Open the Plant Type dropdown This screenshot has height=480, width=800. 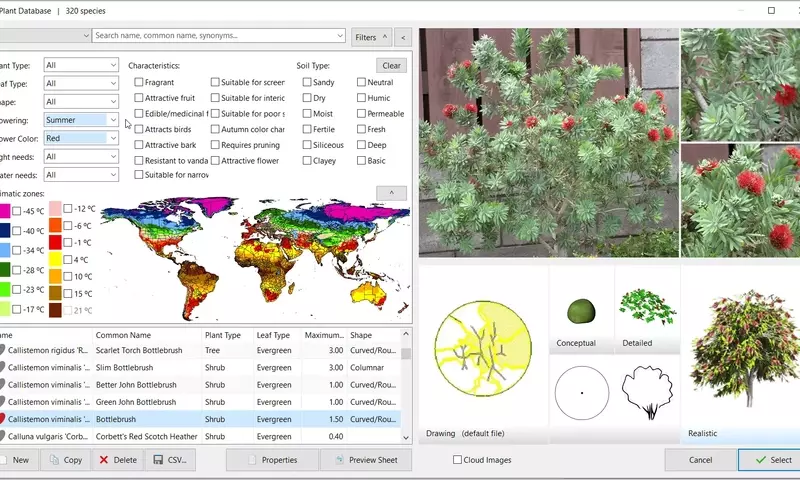[81, 65]
